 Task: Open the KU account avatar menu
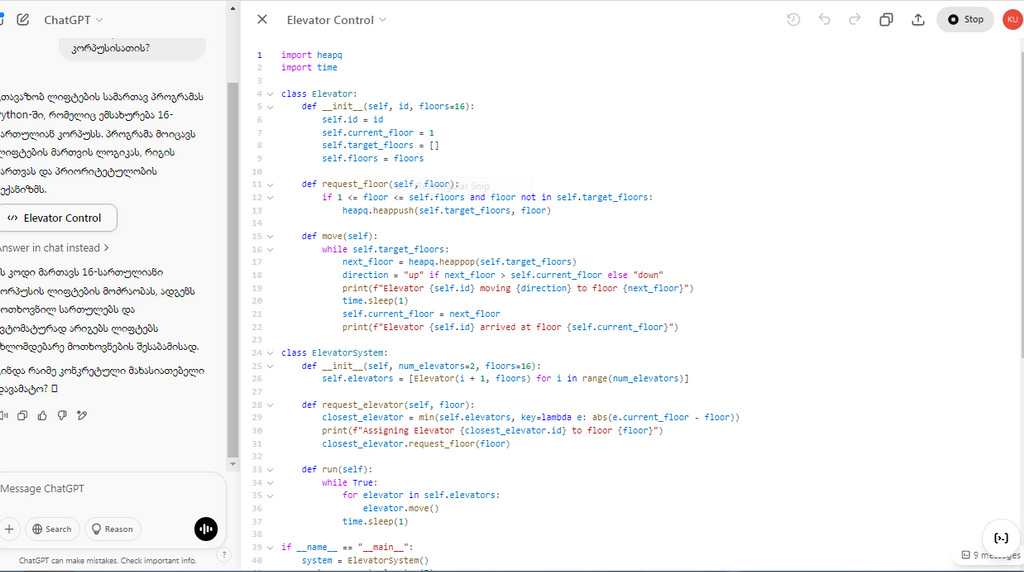pos(1012,20)
